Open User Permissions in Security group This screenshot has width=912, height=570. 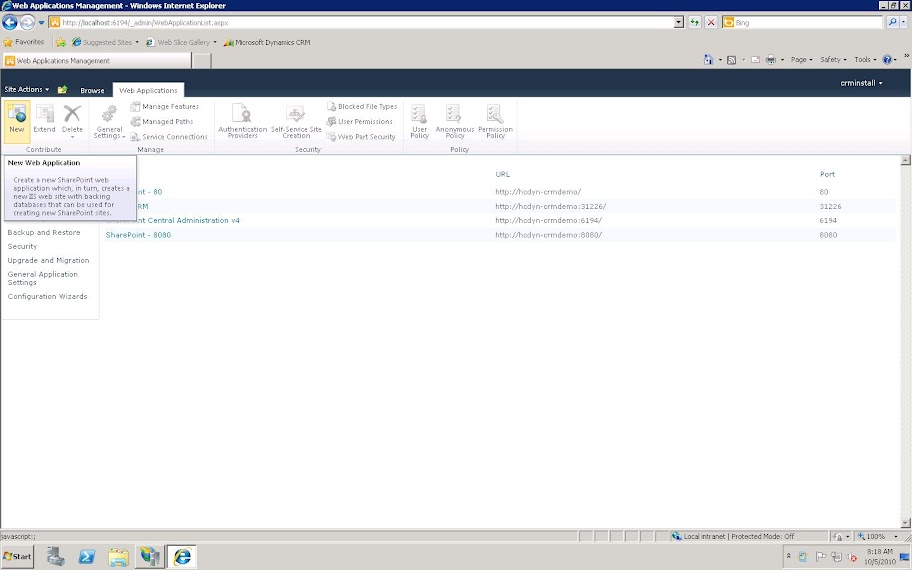coord(359,122)
